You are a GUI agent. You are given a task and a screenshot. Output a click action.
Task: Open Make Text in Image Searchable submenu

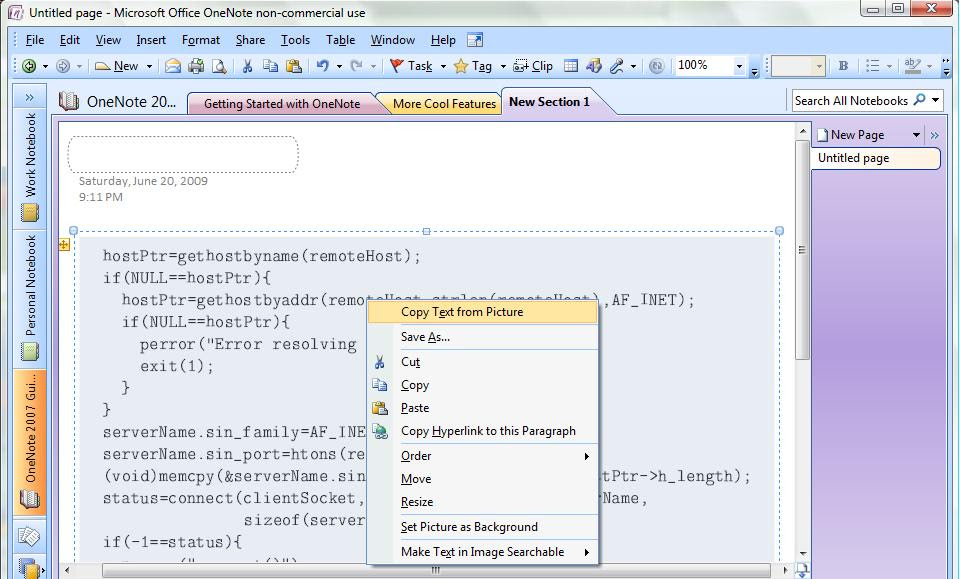click(482, 552)
